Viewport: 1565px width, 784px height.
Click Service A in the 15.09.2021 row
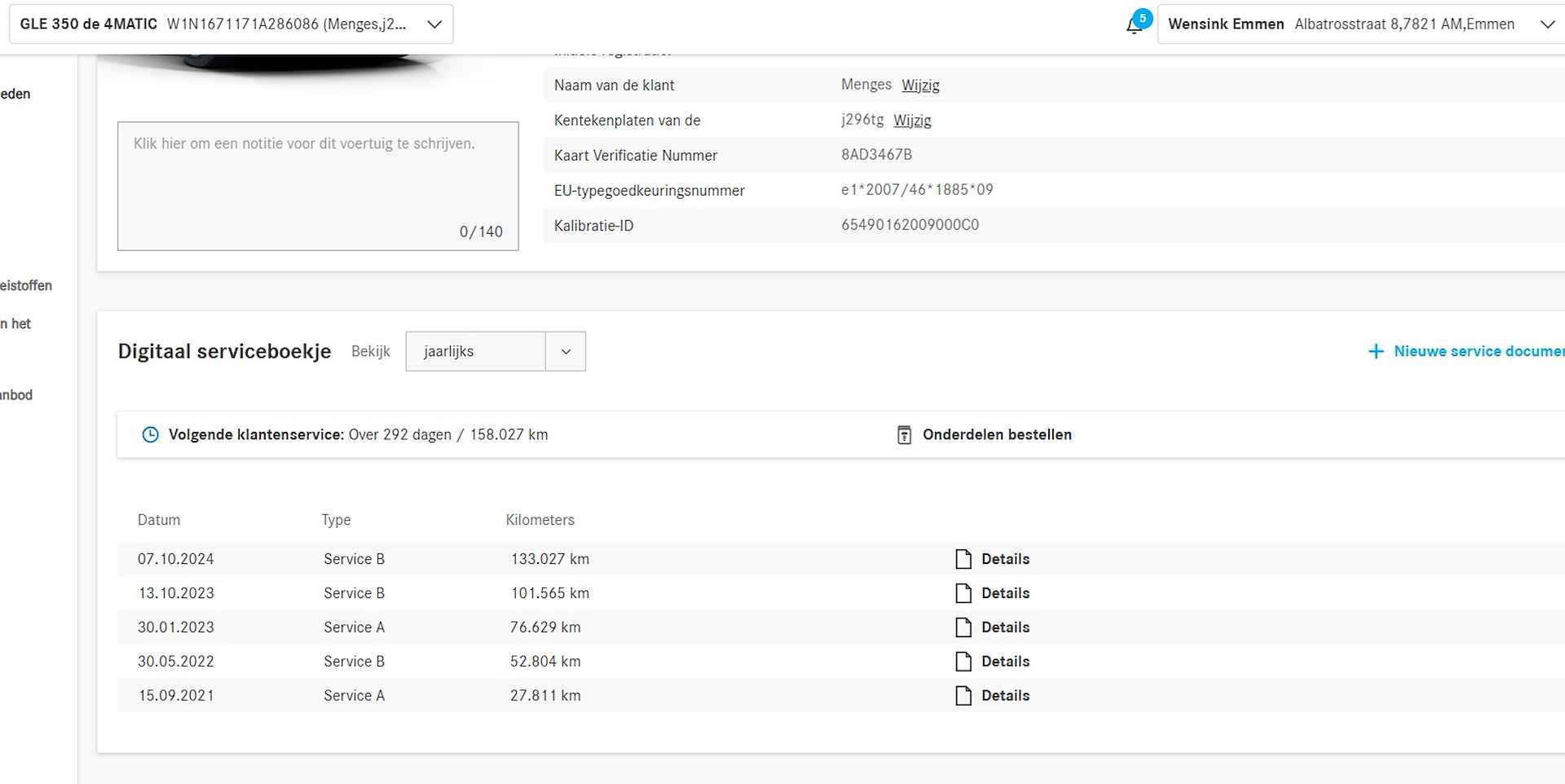pos(354,696)
